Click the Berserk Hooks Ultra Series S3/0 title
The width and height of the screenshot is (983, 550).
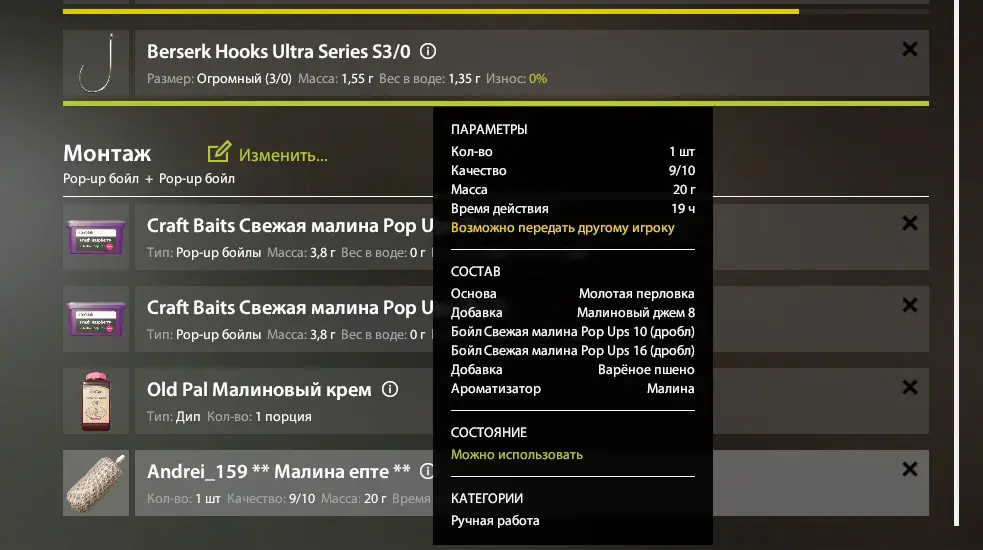(278, 51)
